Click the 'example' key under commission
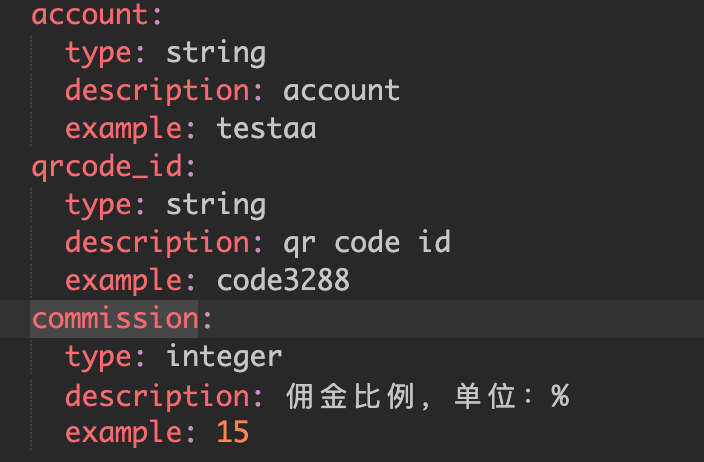This screenshot has width=704, height=462. pos(123,434)
